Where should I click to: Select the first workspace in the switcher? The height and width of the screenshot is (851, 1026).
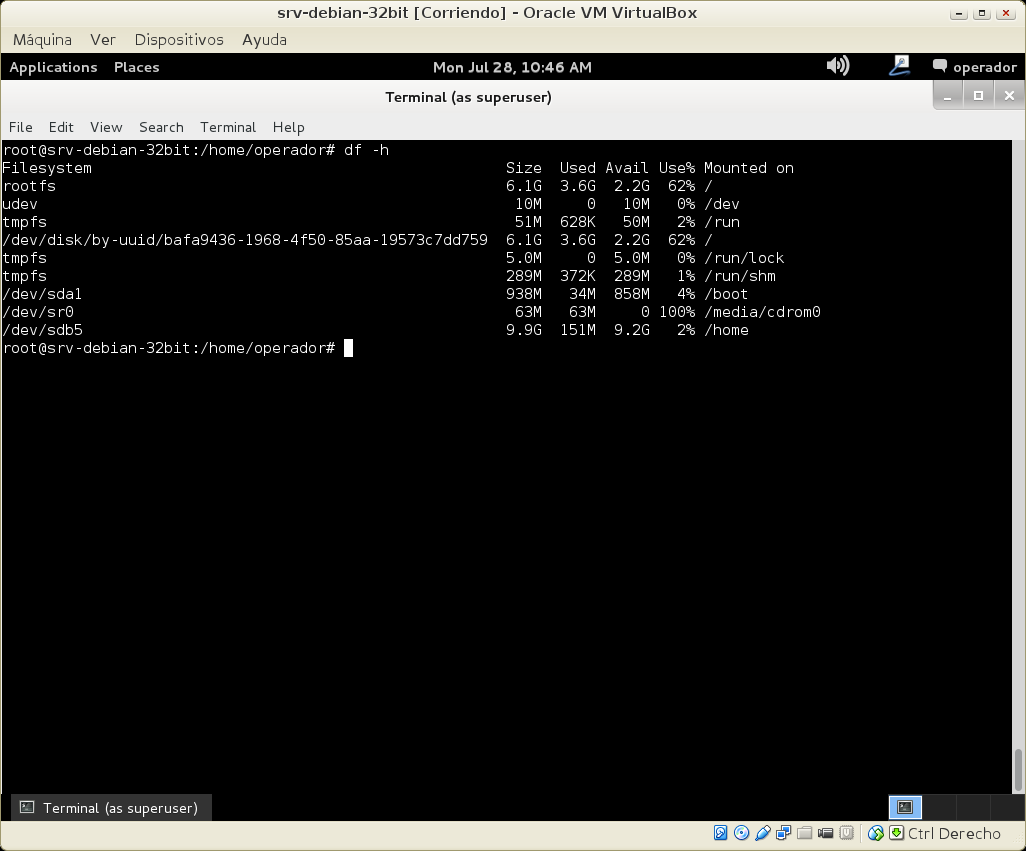point(905,807)
